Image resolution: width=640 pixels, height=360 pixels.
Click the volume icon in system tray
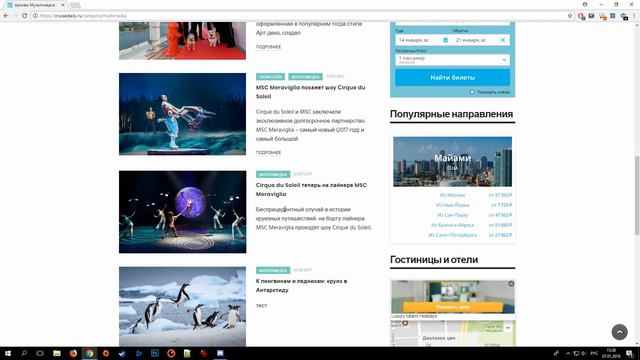[584, 353]
